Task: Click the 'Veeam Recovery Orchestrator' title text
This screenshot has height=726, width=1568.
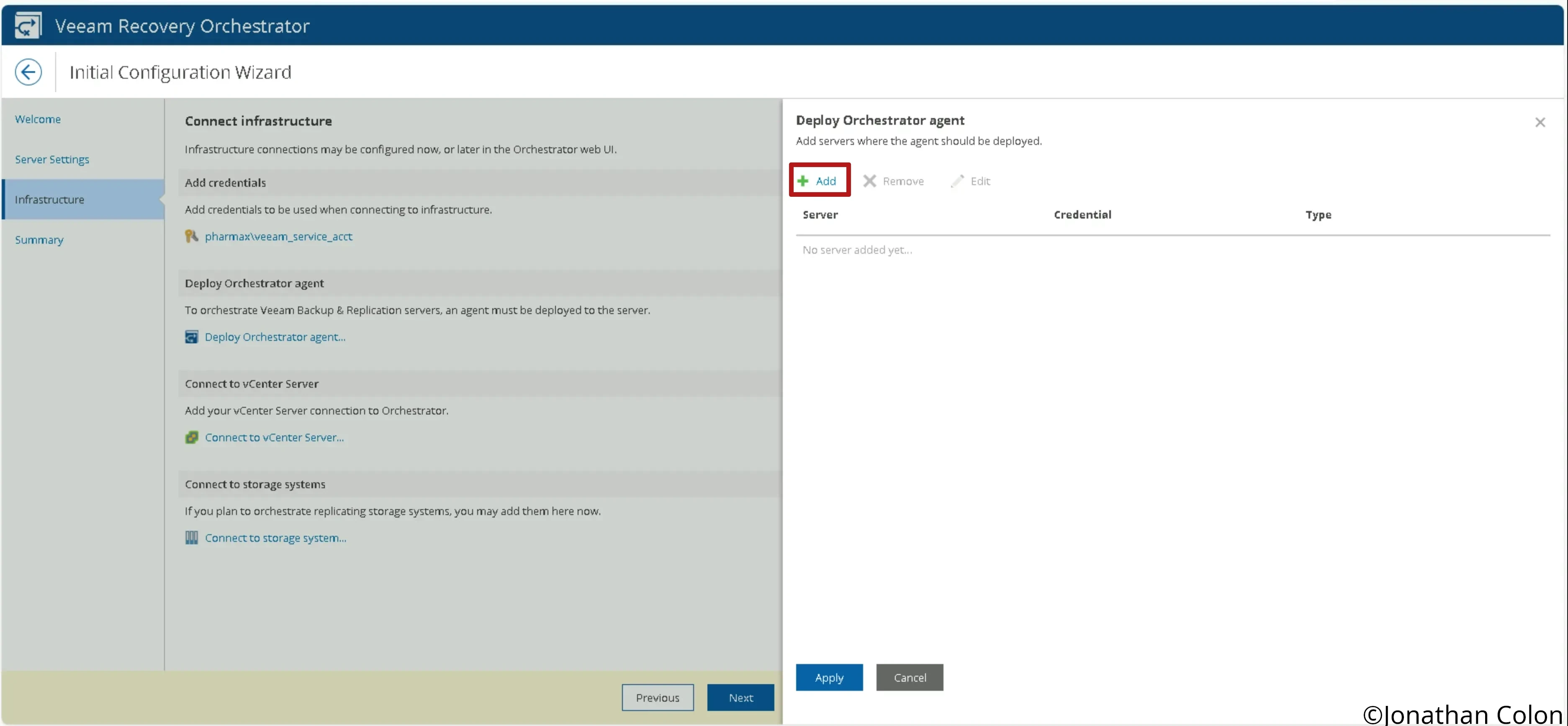Action: (182, 26)
